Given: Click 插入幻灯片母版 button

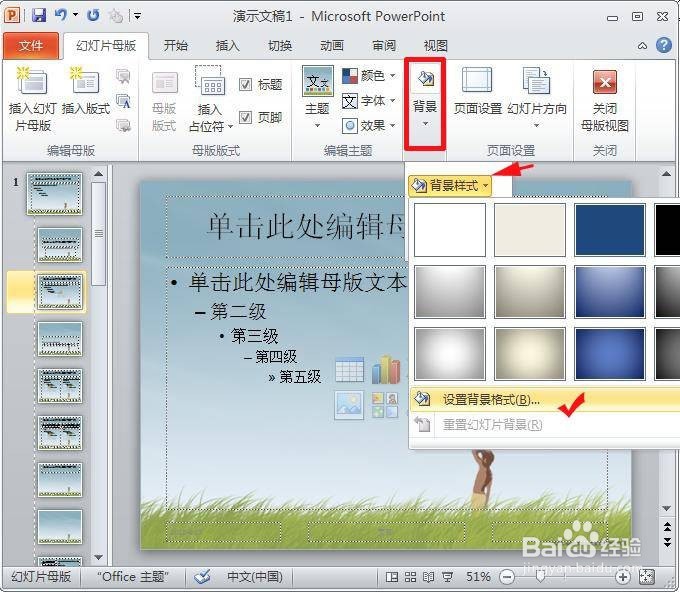Looking at the screenshot, I should click(33, 100).
